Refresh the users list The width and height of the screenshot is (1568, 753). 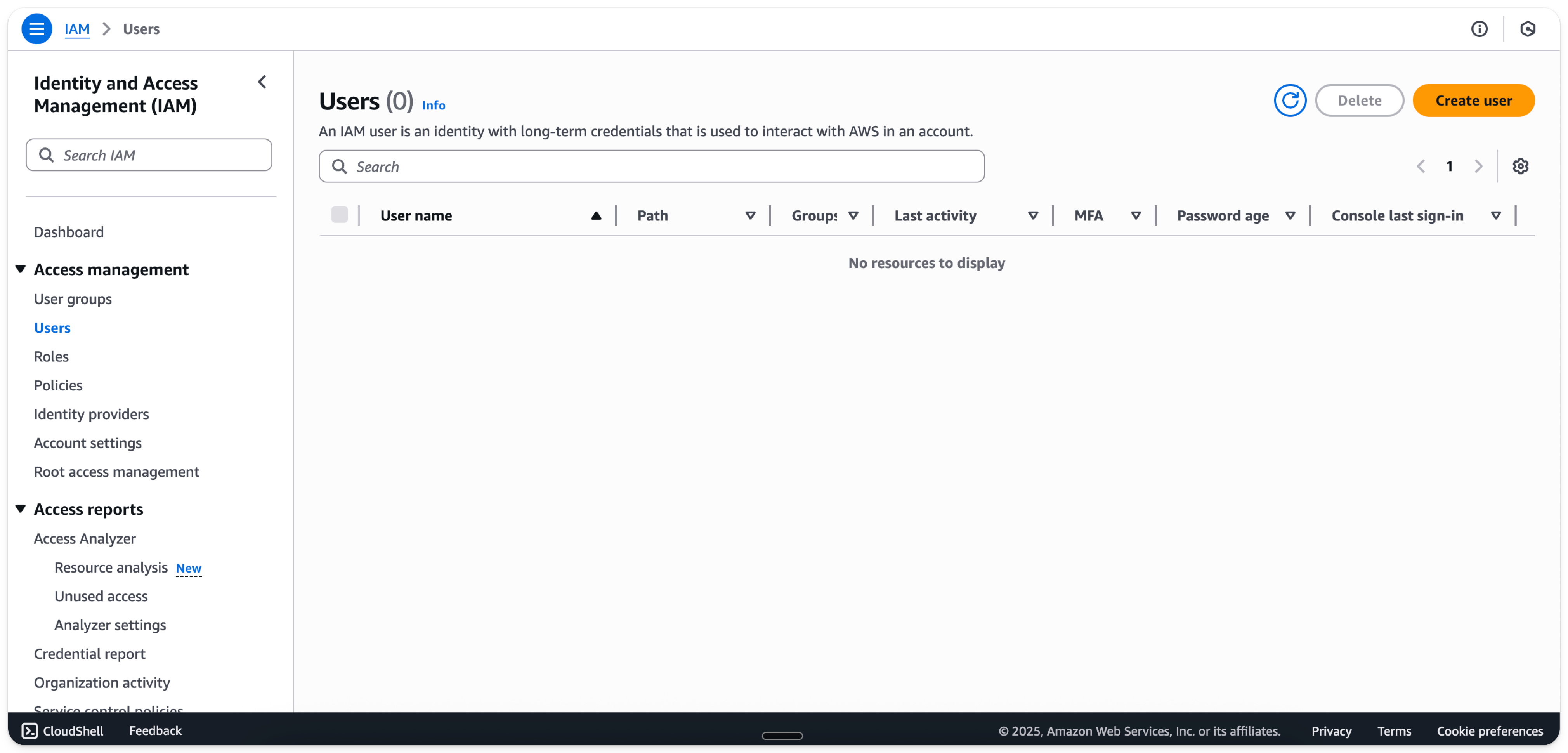point(1290,101)
